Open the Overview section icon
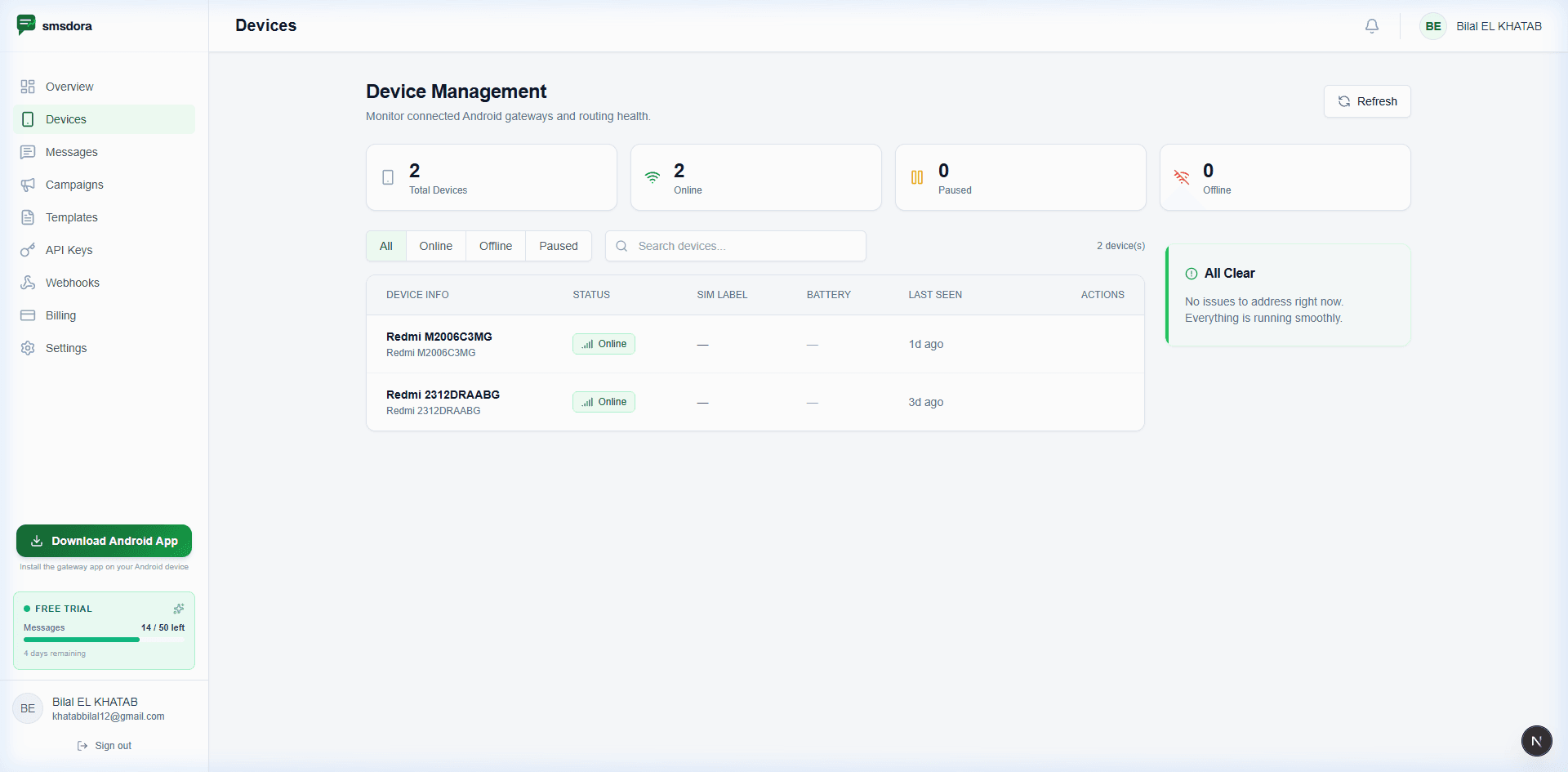This screenshot has height=772, width=1568. [28, 86]
